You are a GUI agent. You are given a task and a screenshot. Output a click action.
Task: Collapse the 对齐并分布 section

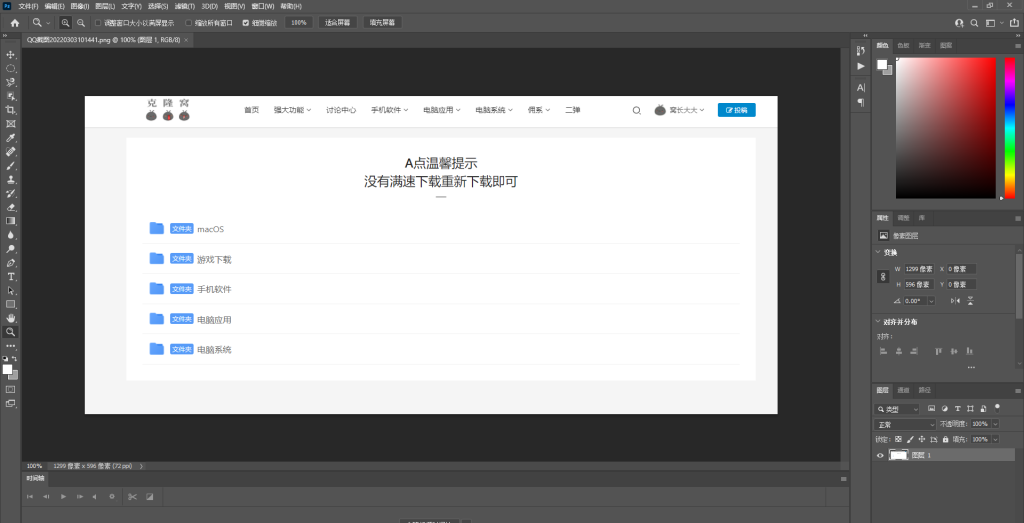(877, 321)
